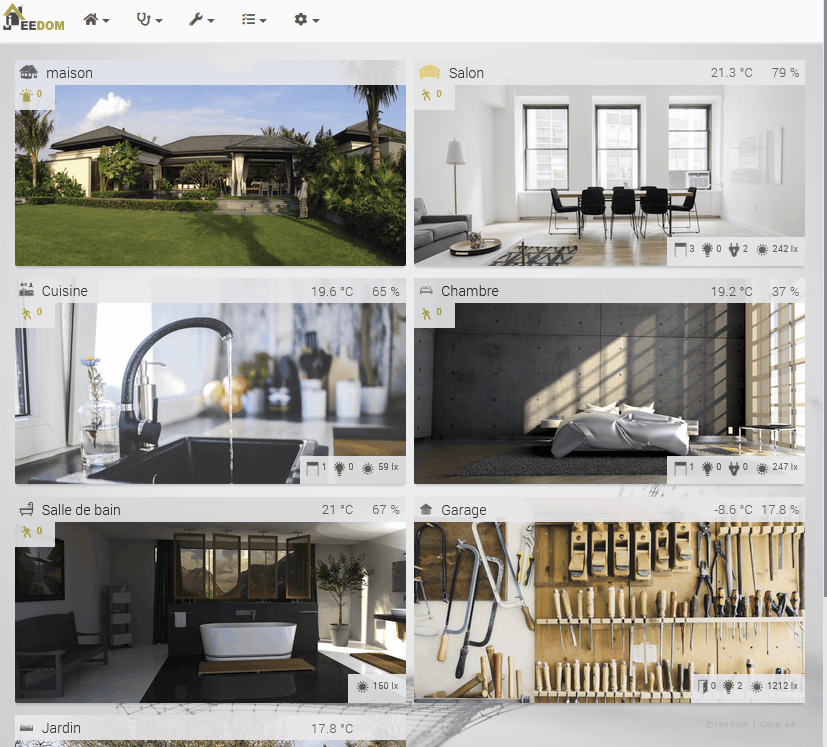Open the Tools wrench menu

tap(202, 20)
